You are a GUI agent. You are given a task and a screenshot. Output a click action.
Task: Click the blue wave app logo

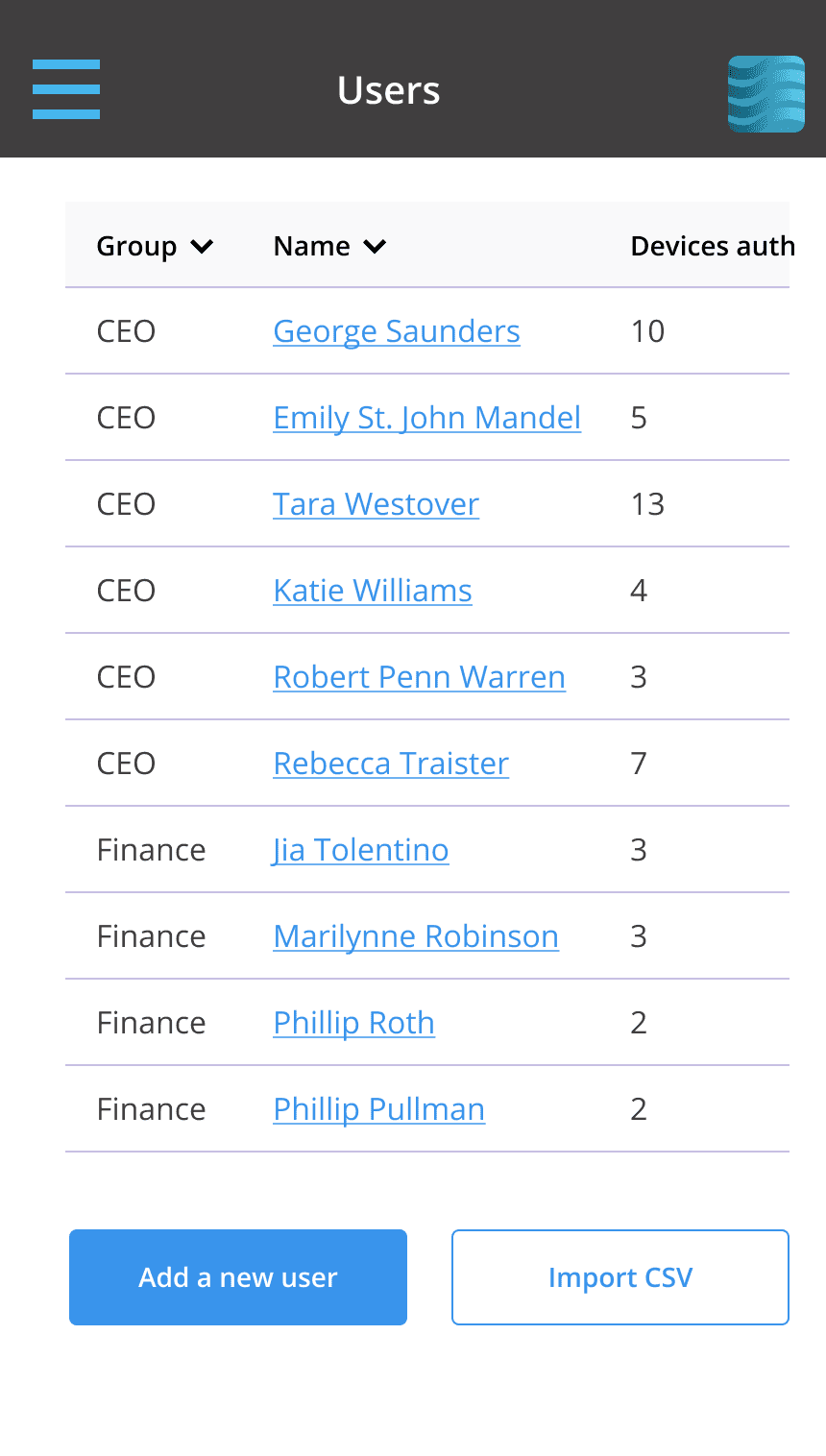765,93
